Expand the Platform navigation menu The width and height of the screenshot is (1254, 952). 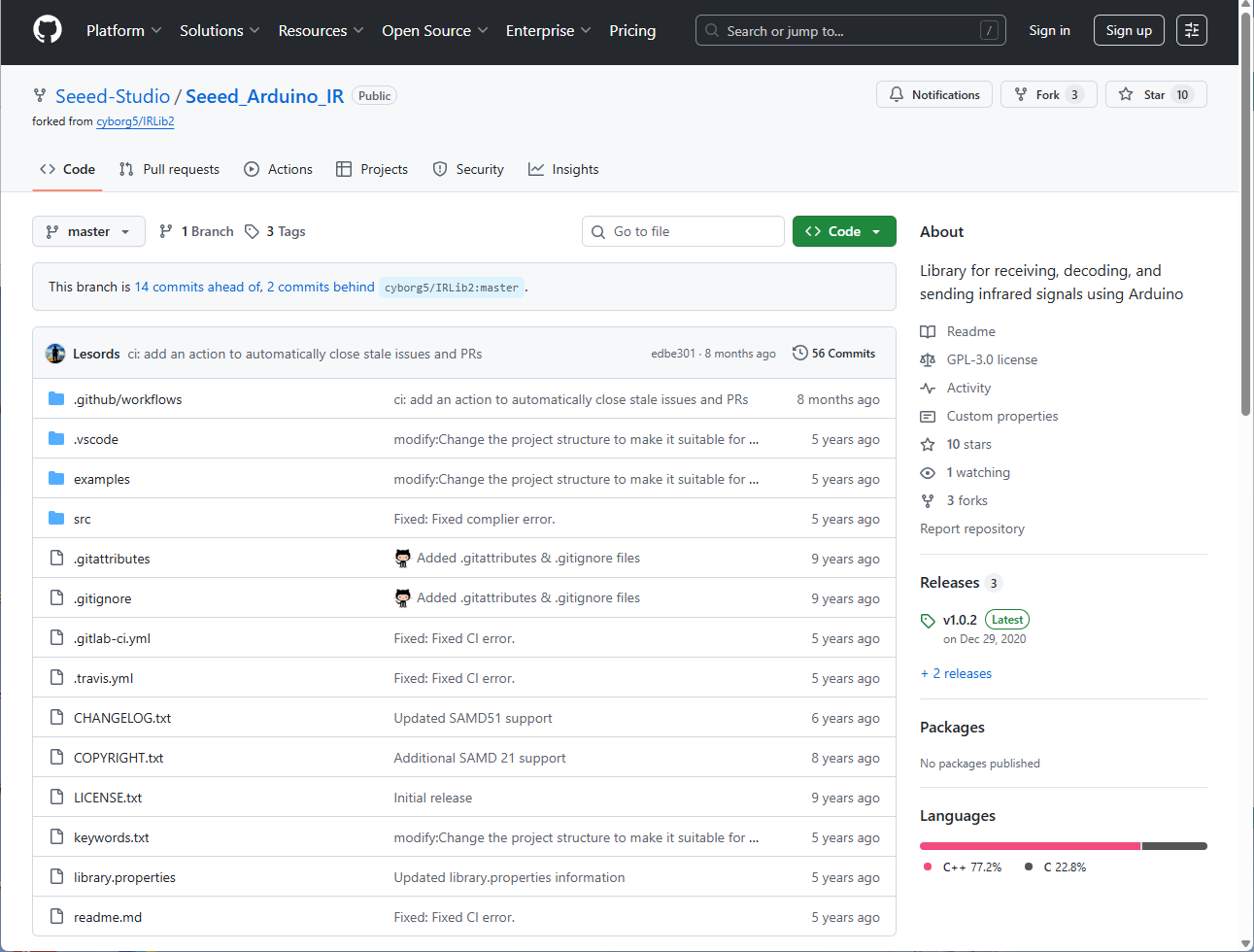[x=123, y=30]
